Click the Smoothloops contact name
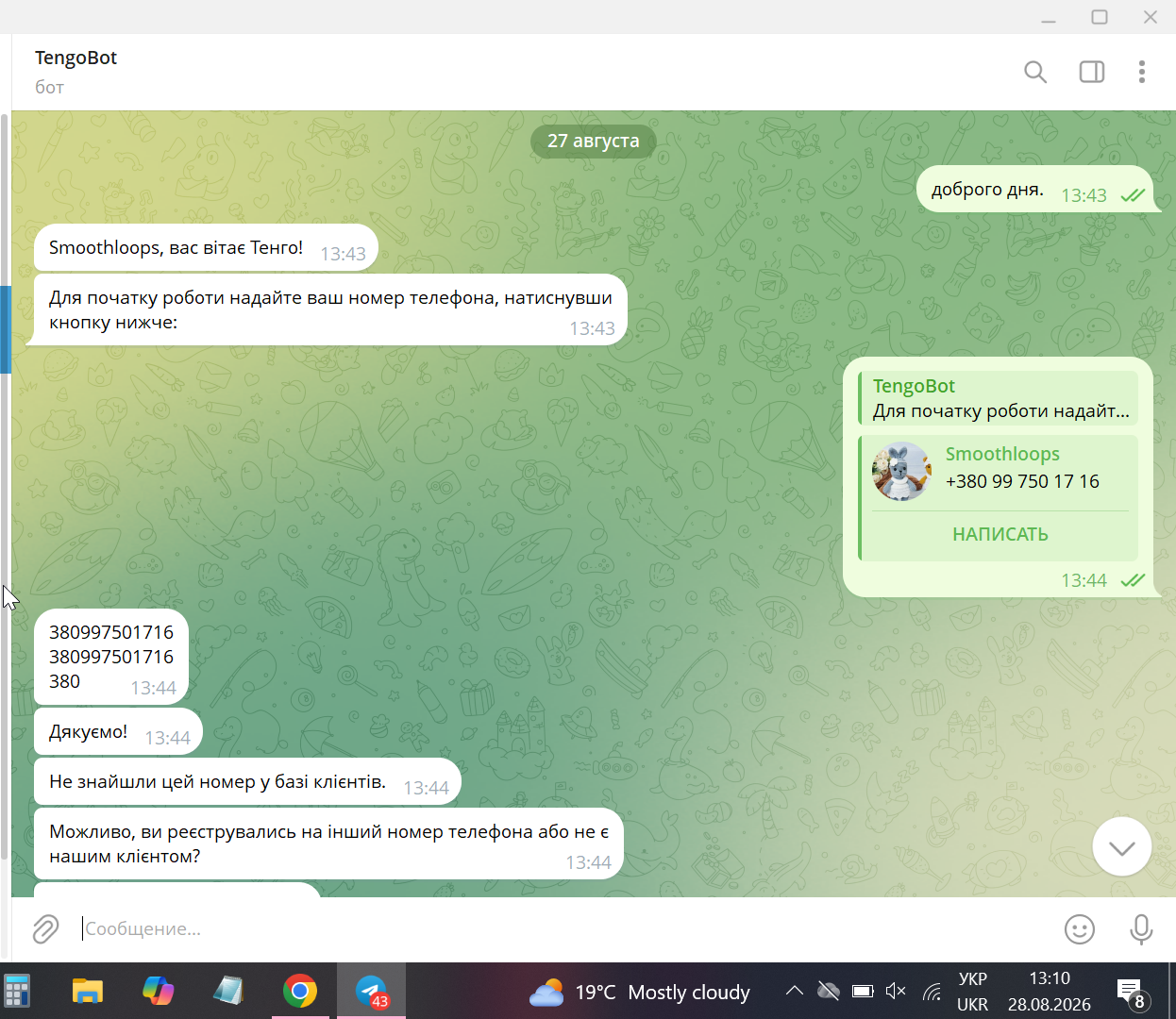 tap(1002, 454)
